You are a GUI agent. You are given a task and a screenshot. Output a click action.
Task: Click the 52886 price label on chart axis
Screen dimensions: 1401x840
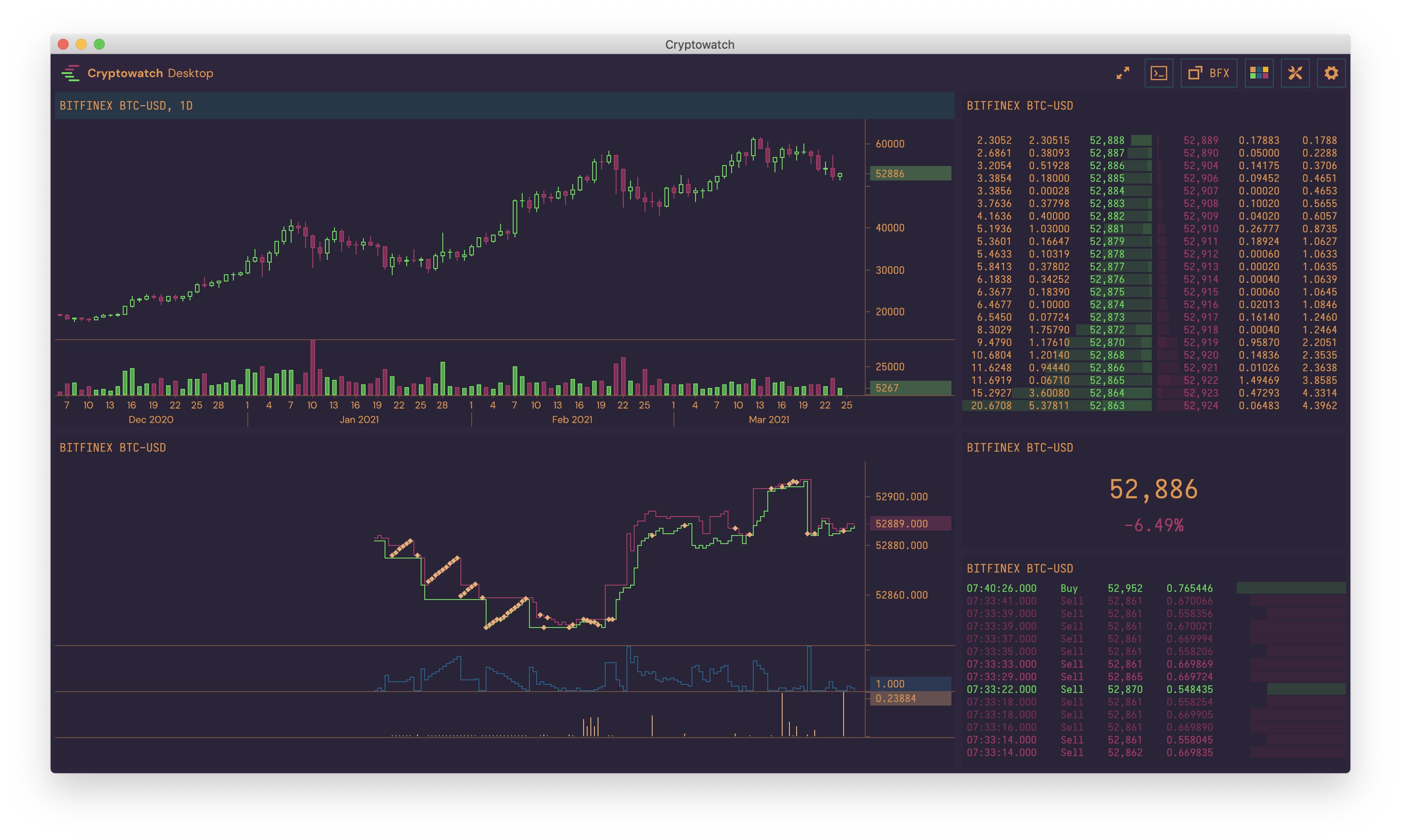pos(910,173)
